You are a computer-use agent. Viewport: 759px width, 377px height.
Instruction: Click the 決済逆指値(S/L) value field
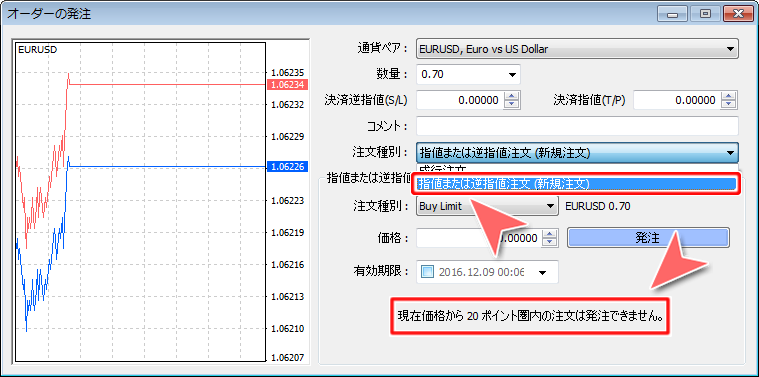460,100
